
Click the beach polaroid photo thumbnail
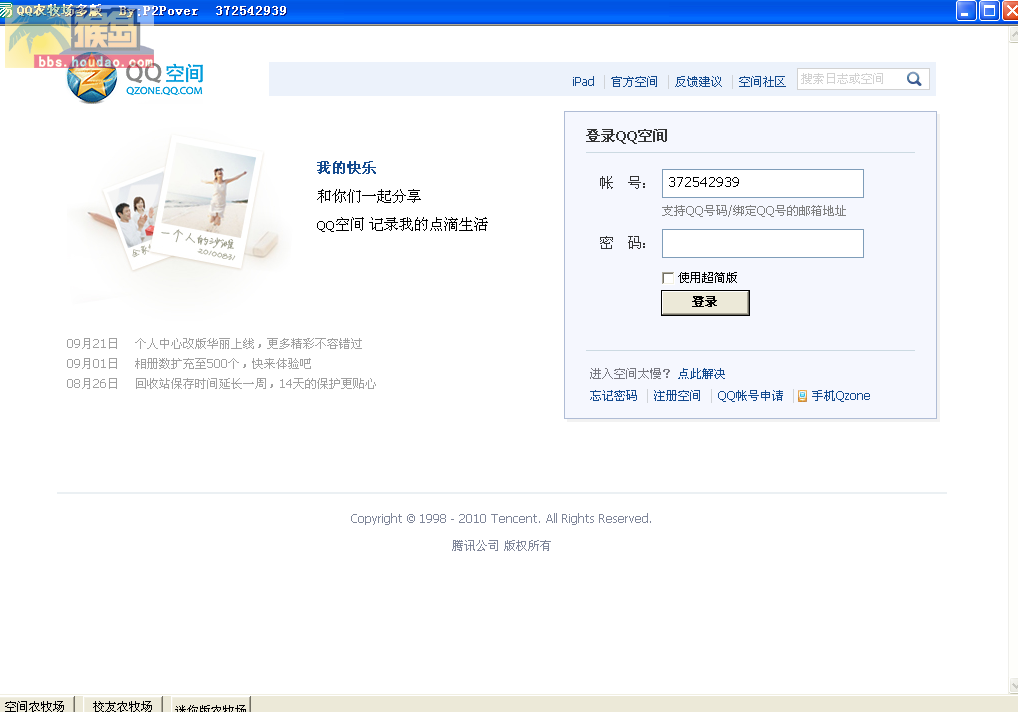tap(206, 200)
